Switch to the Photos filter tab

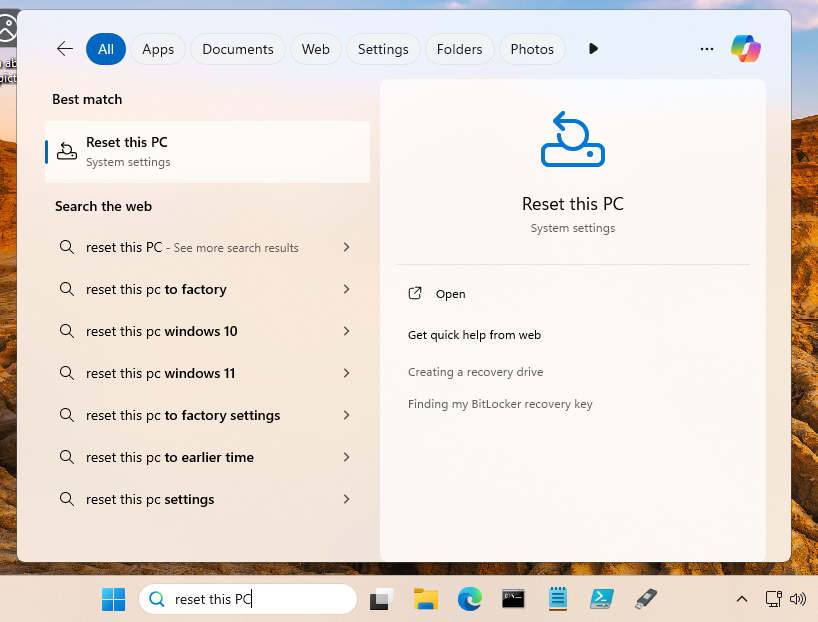(x=532, y=49)
